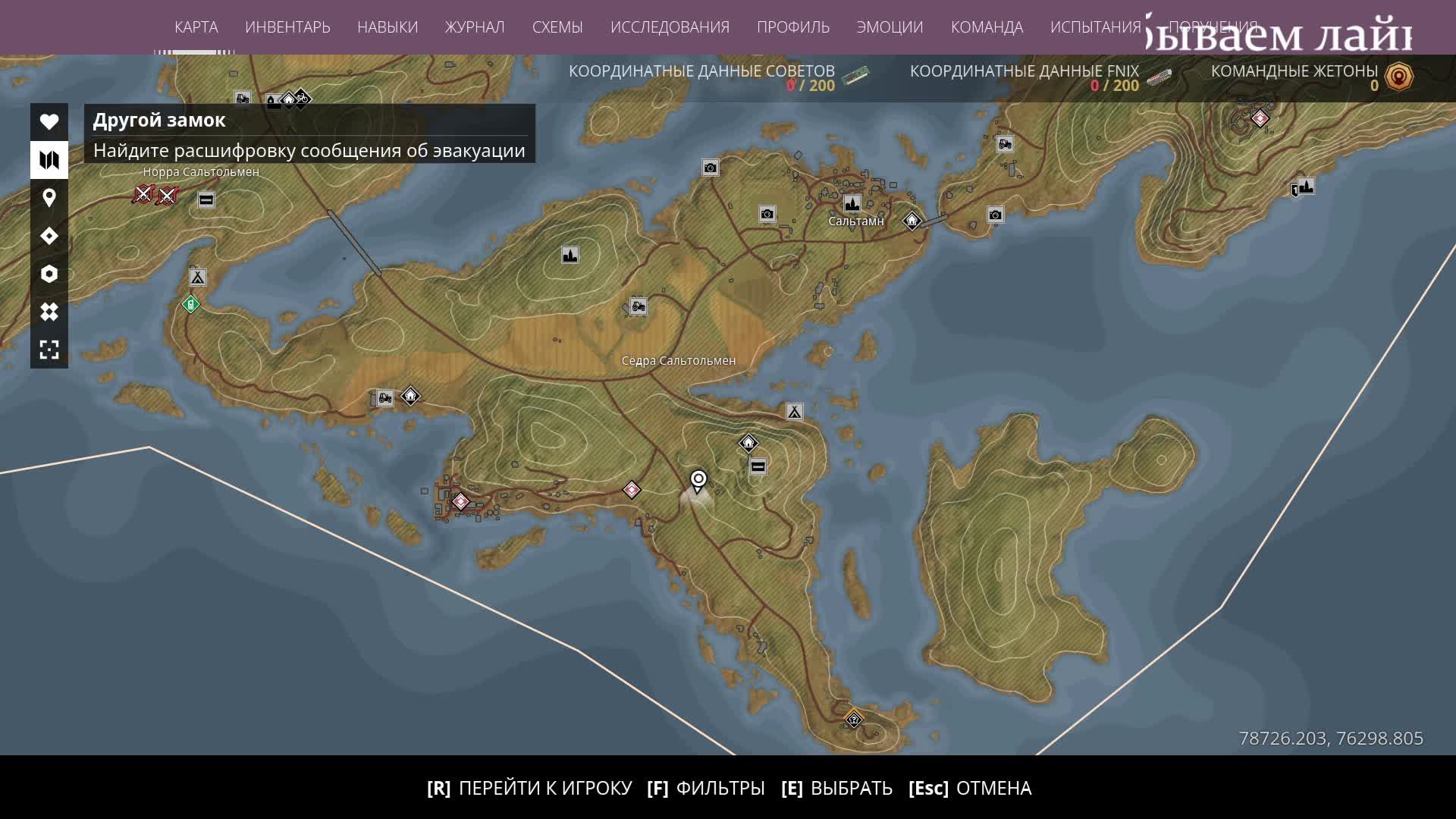Click tent camp icon on east coast
The width and height of the screenshot is (1456, 819).
[x=794, y=412]
